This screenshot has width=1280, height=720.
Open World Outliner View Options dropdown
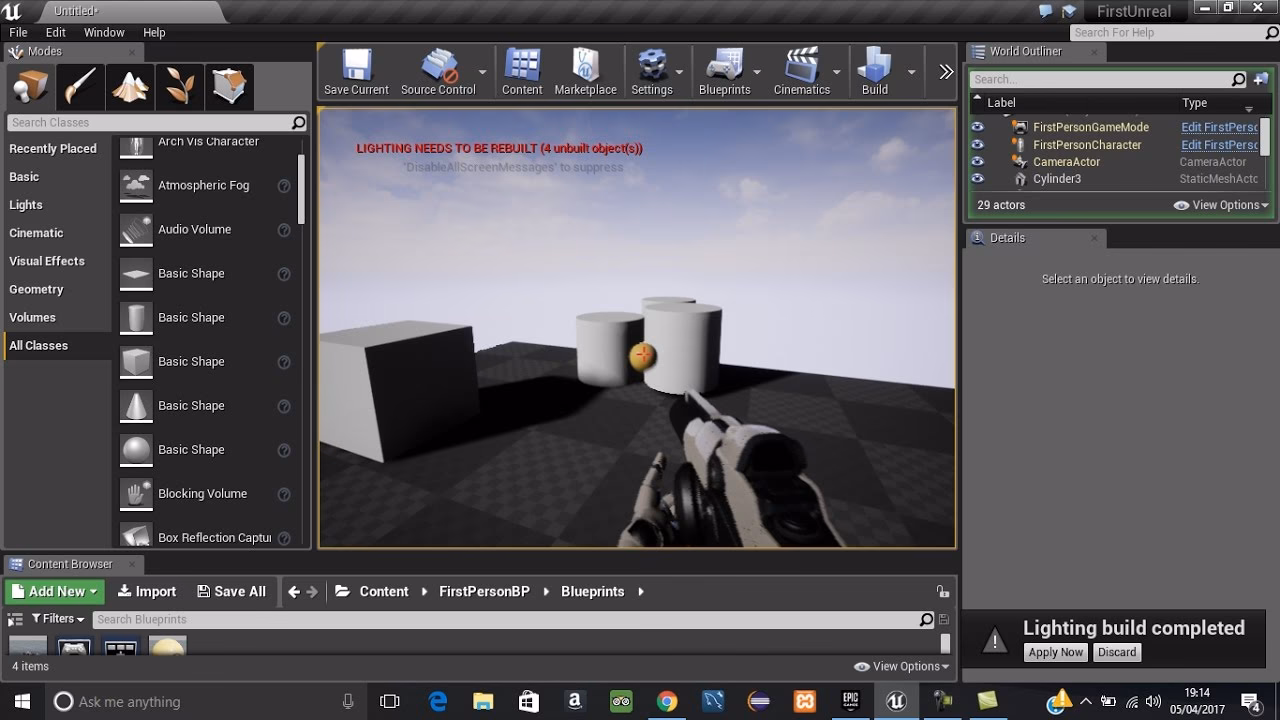(1220, 205)
